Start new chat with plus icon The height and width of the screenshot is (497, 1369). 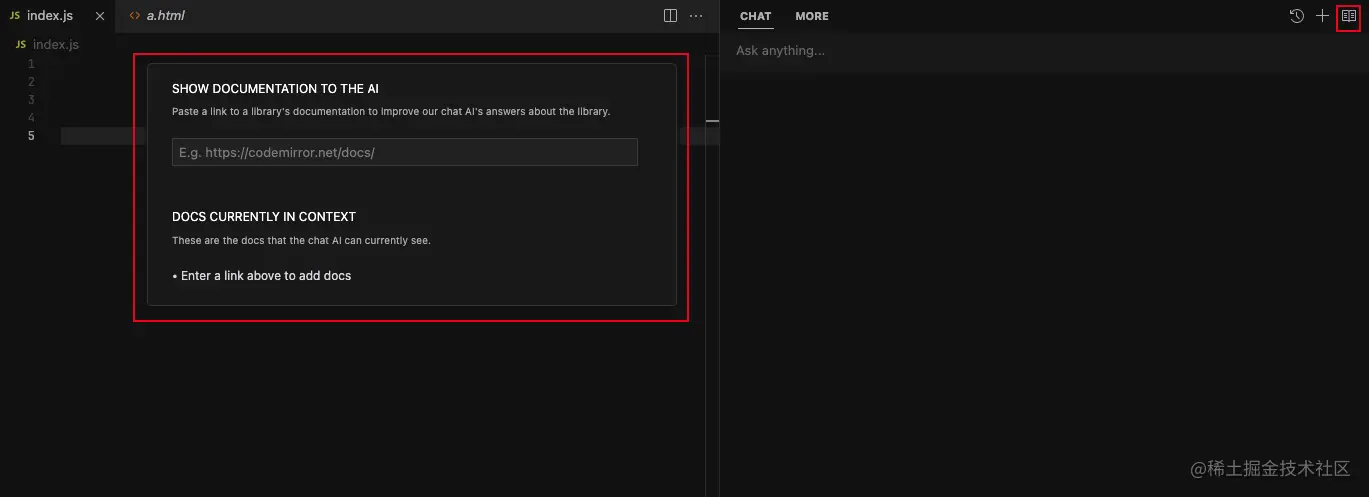[1322, 16]
